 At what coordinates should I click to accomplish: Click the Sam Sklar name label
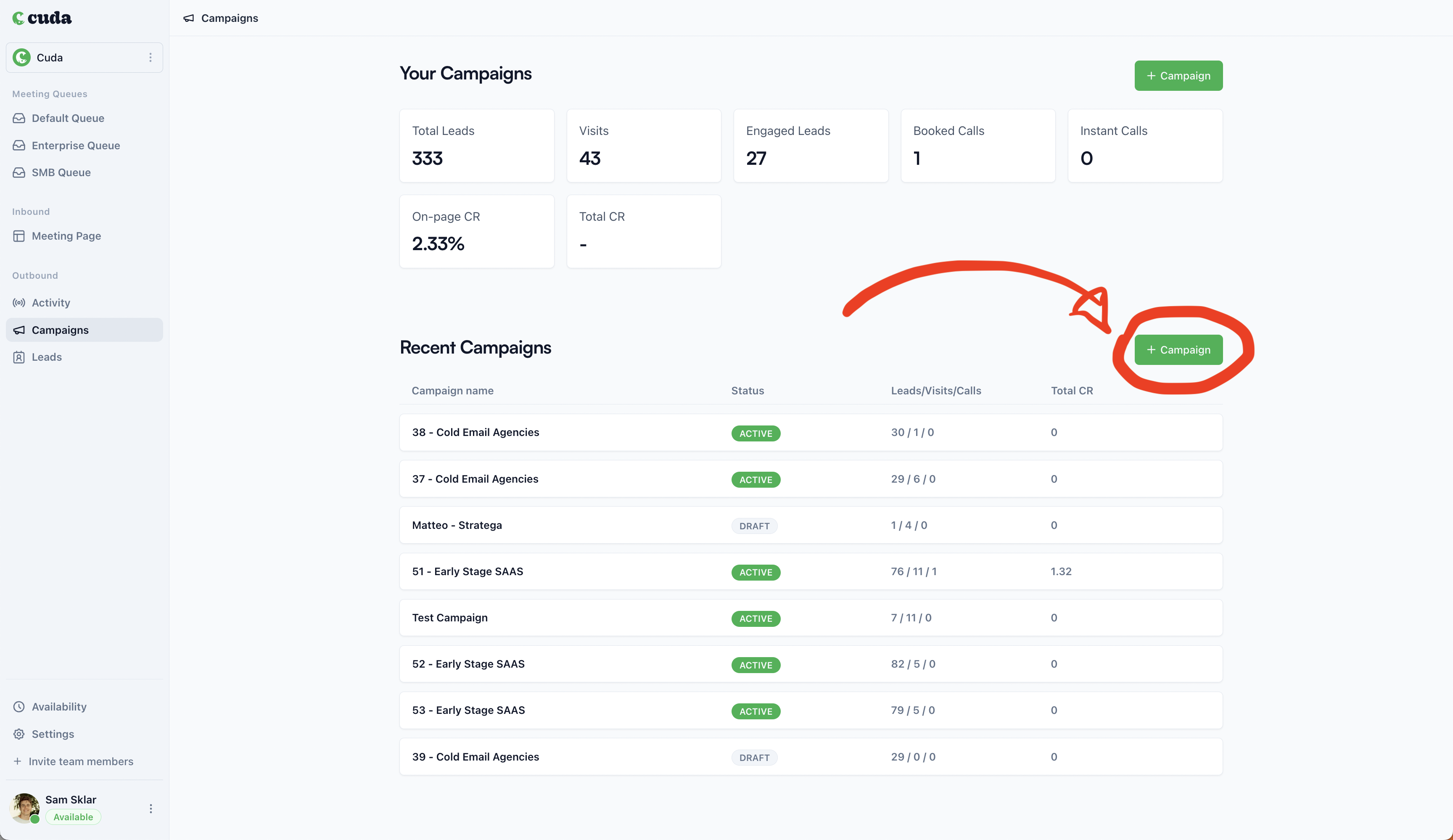click(x=71, y=800)
